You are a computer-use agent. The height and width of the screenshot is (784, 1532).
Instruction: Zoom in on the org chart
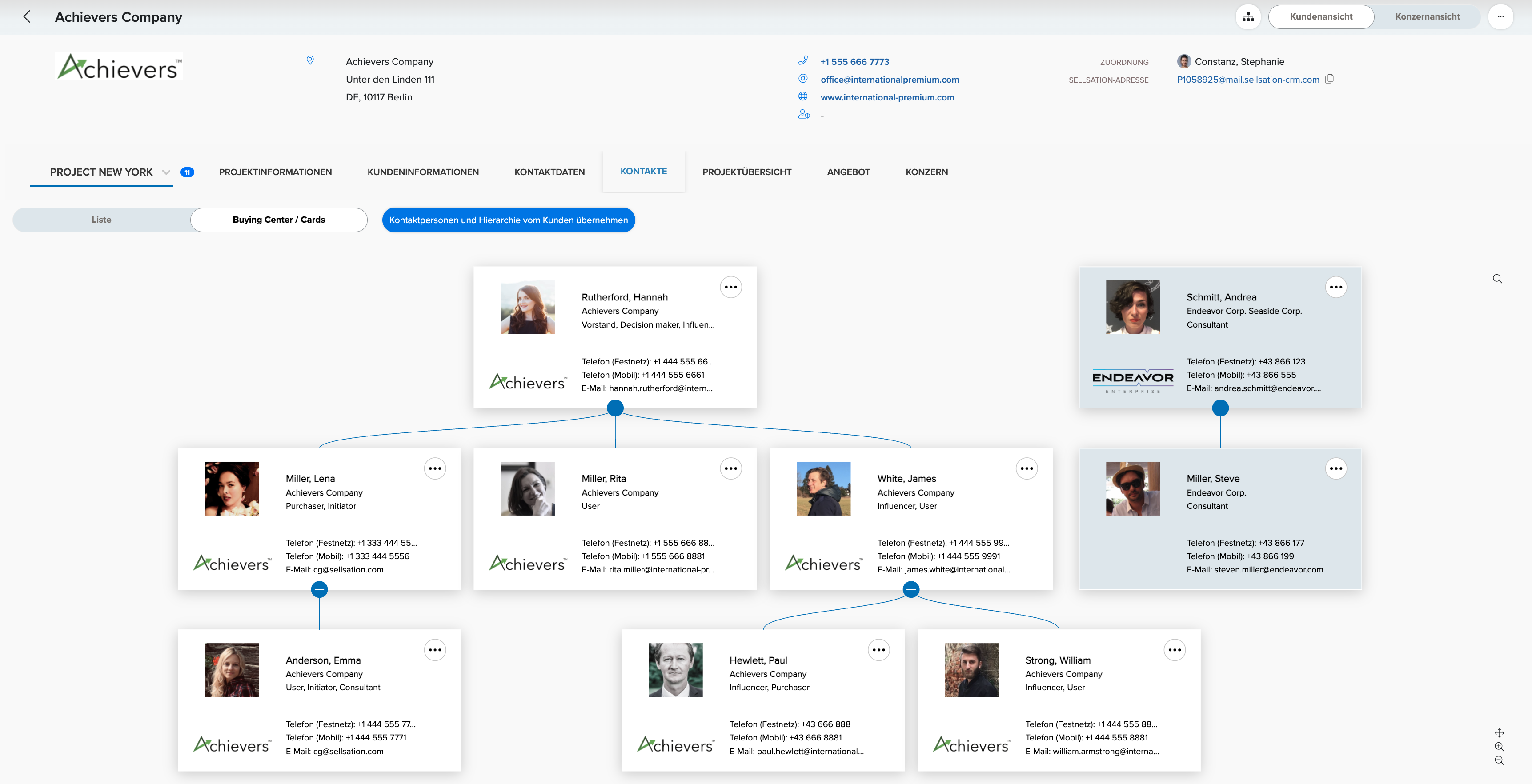point(1499,747)
